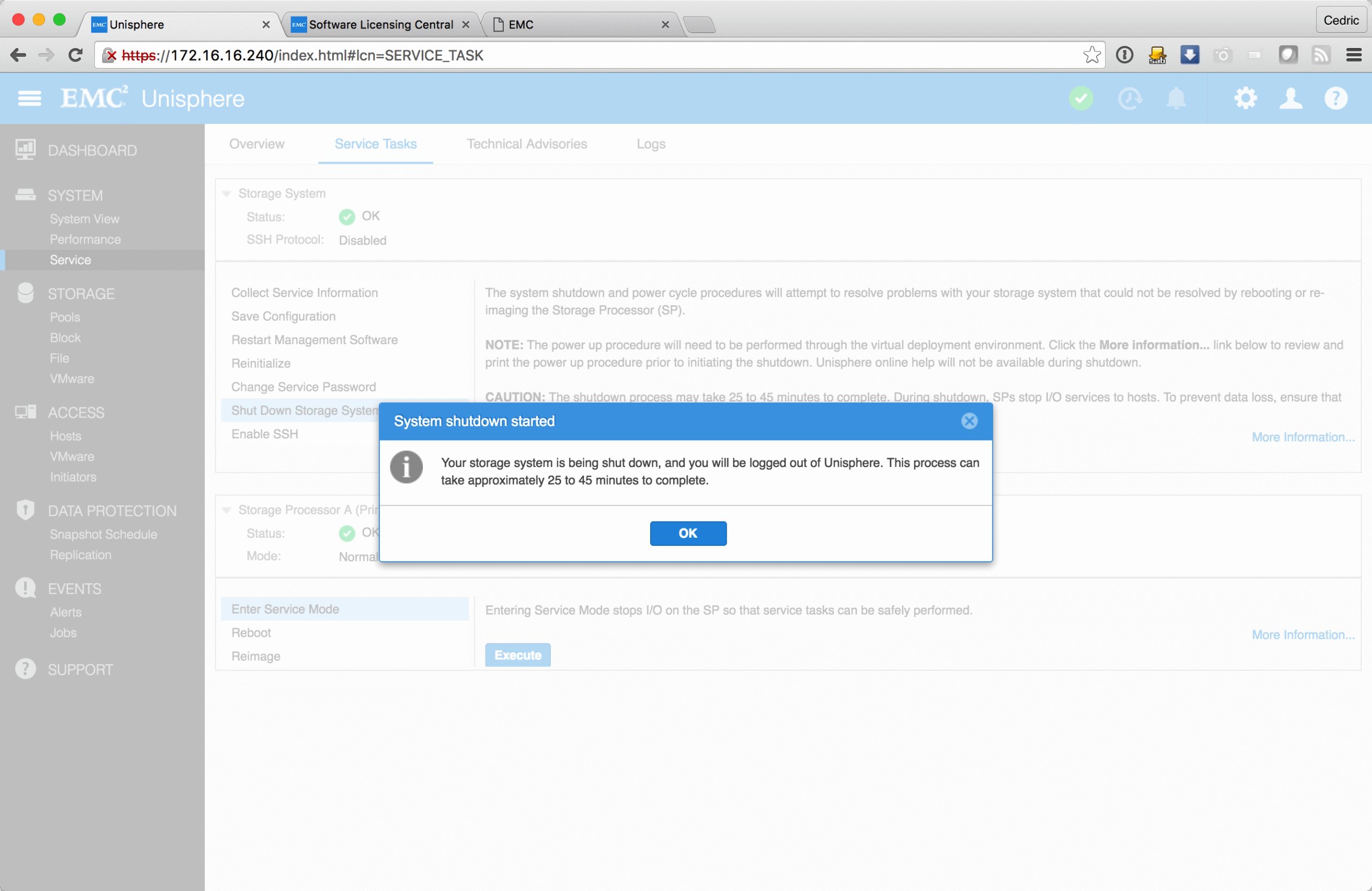Switch to Software Licensing Central browser tab
This screenshot has width=1372, height=891.
click(381, 25)
